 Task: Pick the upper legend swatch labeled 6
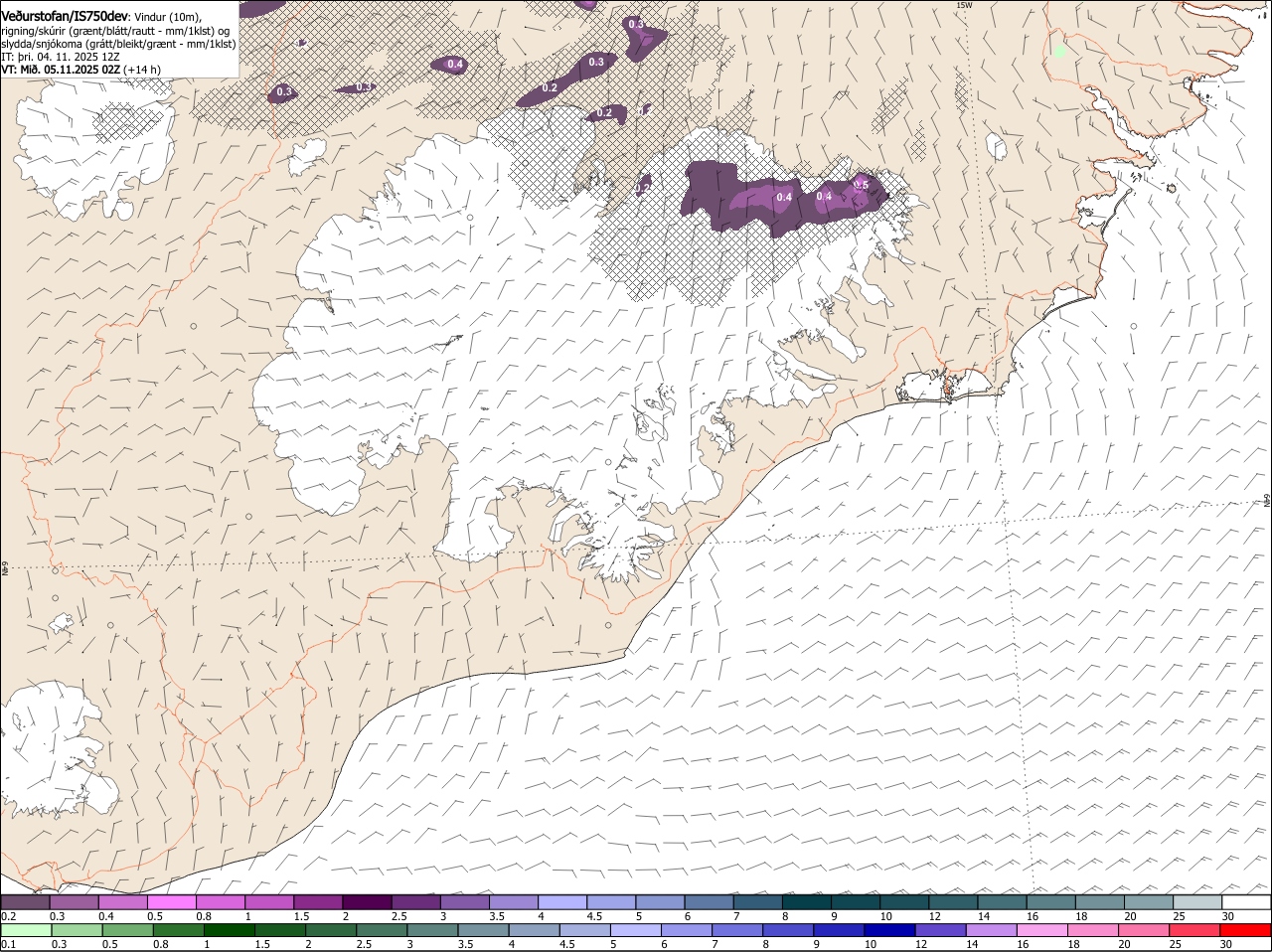[x=708, y=902]
